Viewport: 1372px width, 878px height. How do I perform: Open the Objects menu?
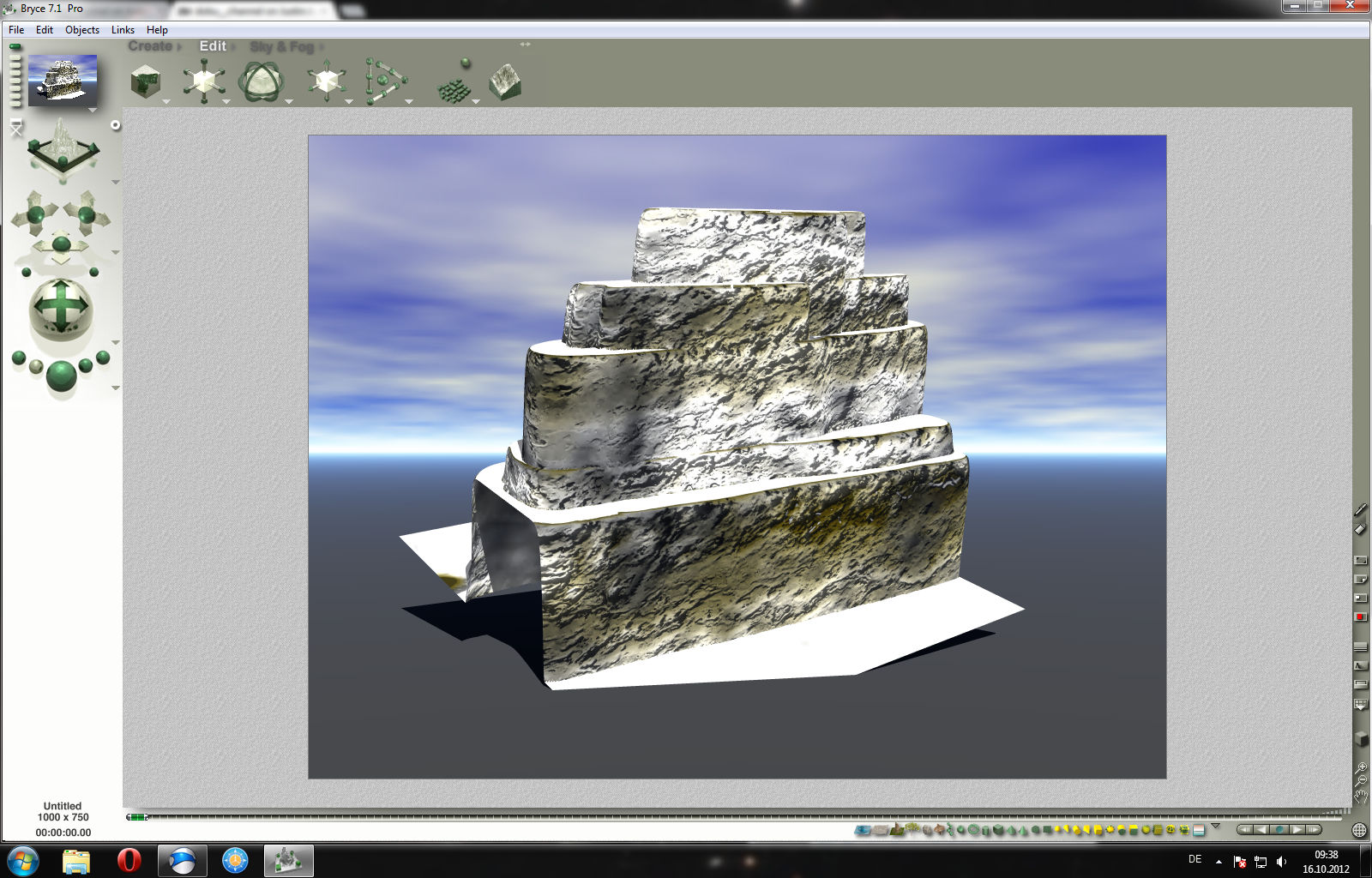point(82,30)
